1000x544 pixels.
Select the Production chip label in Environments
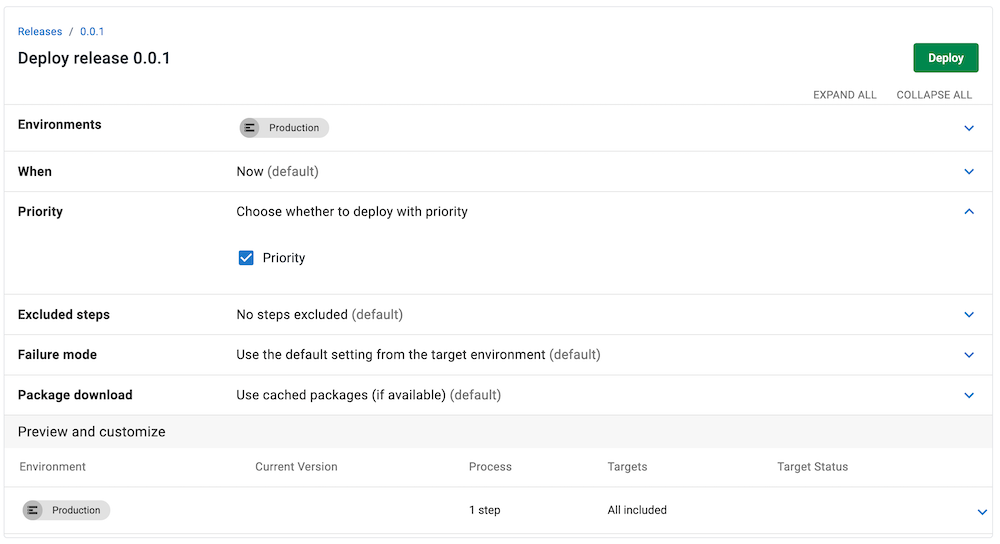coord(293,128)
